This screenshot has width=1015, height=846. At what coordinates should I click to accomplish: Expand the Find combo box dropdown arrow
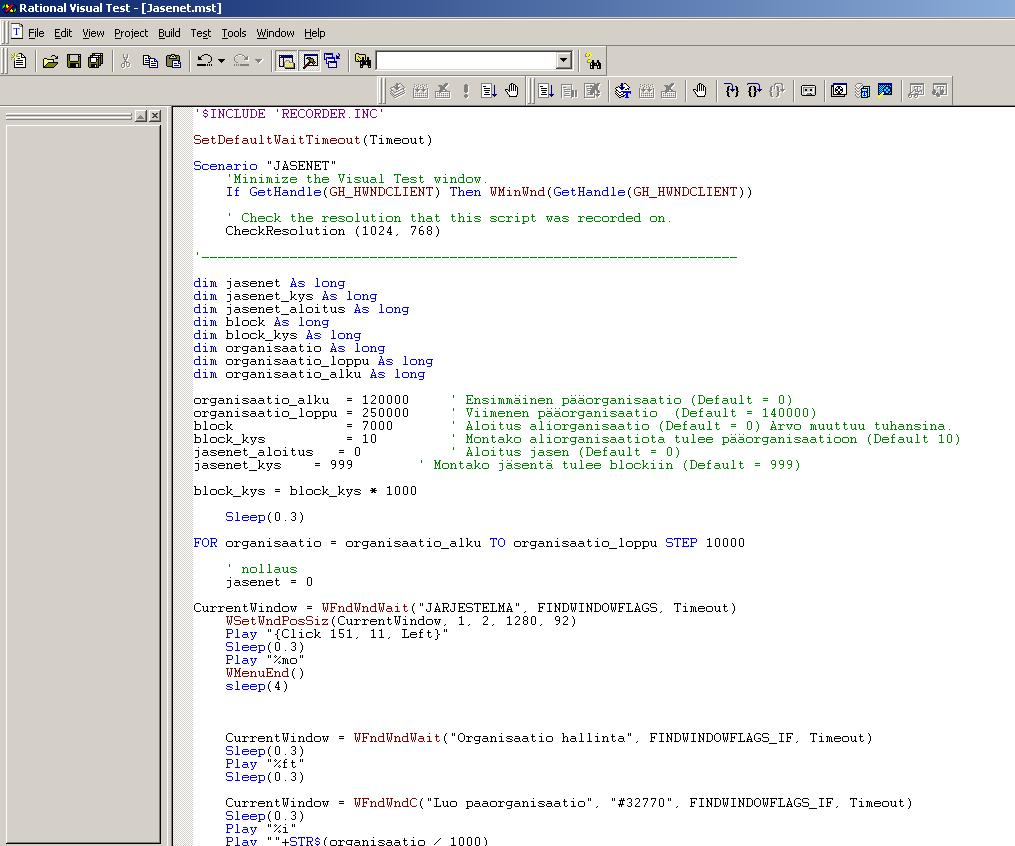(564, 61)
